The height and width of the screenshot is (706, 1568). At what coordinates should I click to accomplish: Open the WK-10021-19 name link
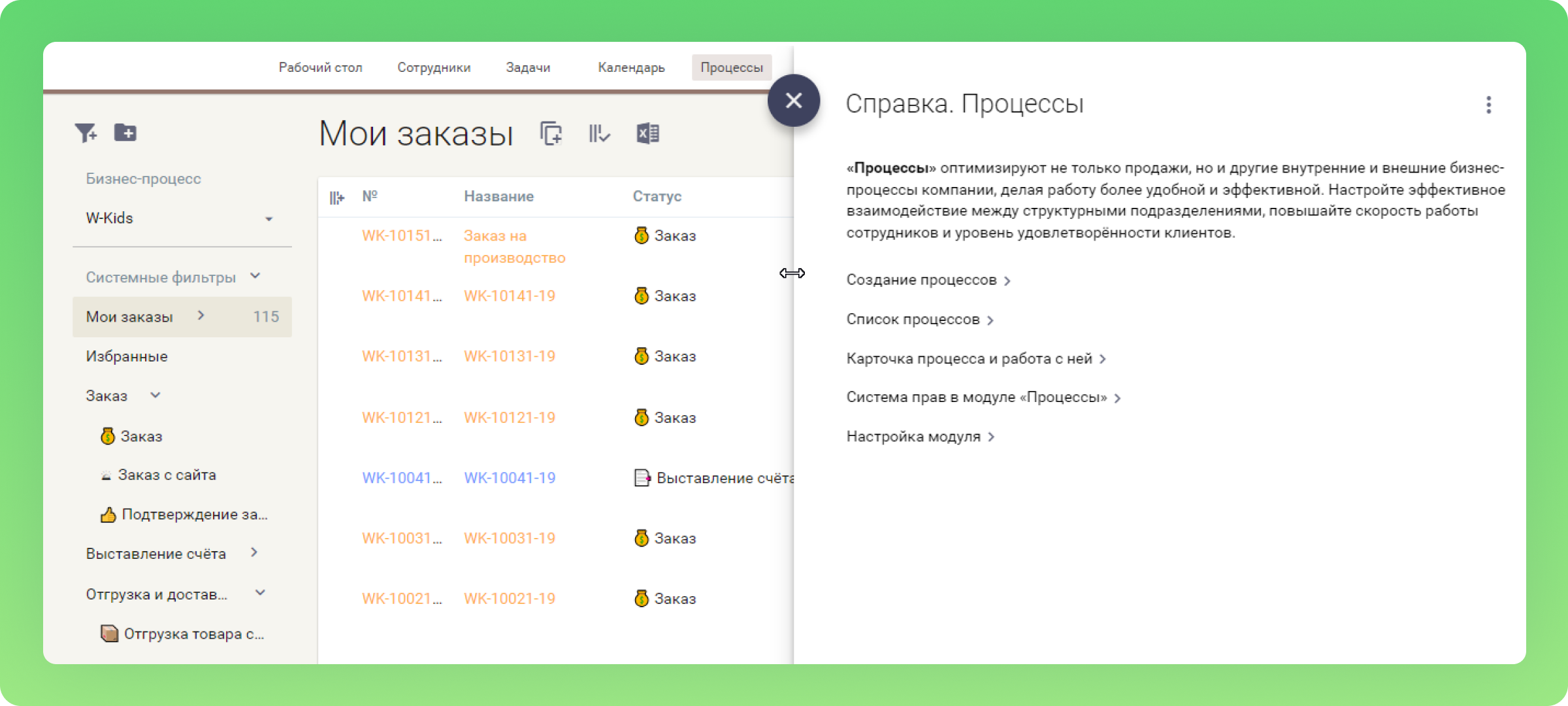[x=510, y=598]
